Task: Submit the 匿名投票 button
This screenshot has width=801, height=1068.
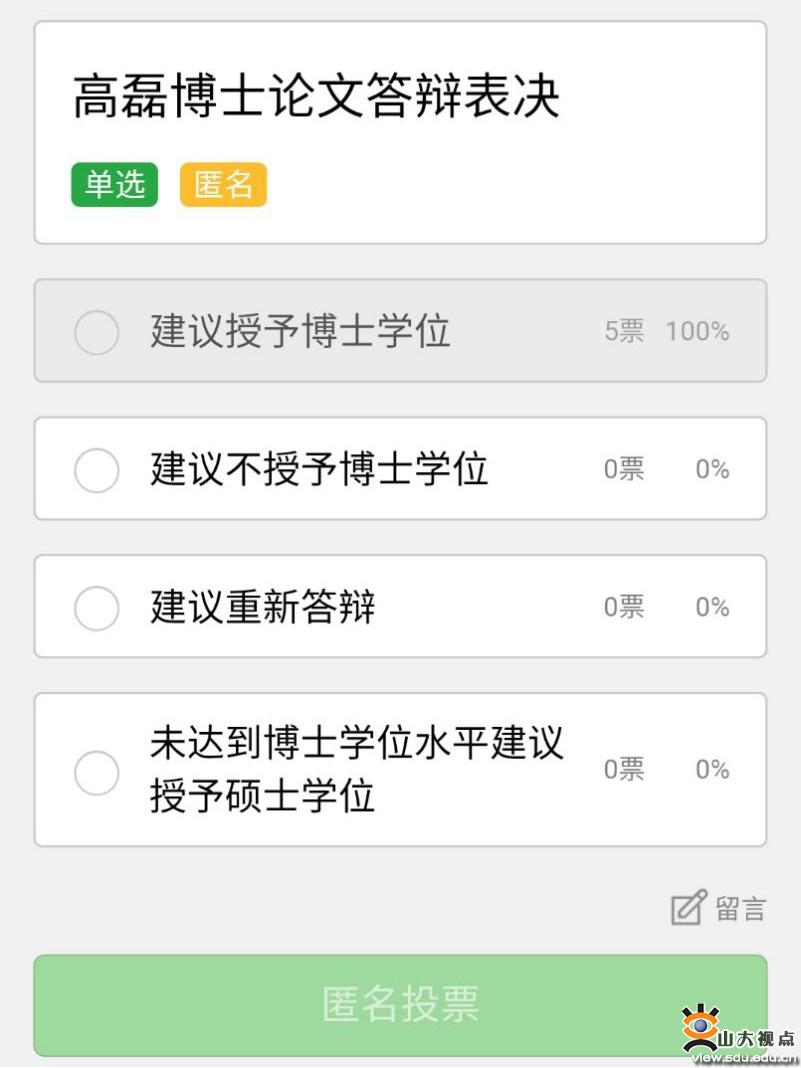Action: pyautogui.click(x=400, y=1005)
